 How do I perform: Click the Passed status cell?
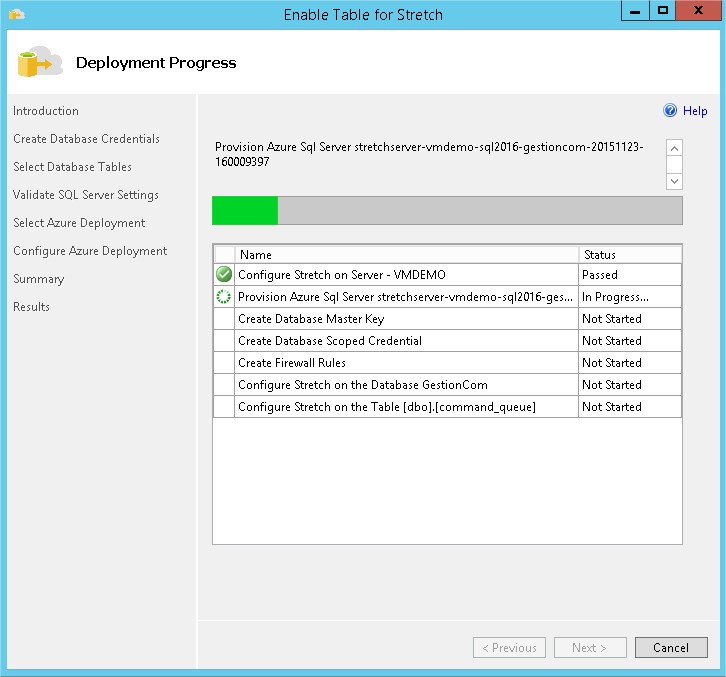630,275
